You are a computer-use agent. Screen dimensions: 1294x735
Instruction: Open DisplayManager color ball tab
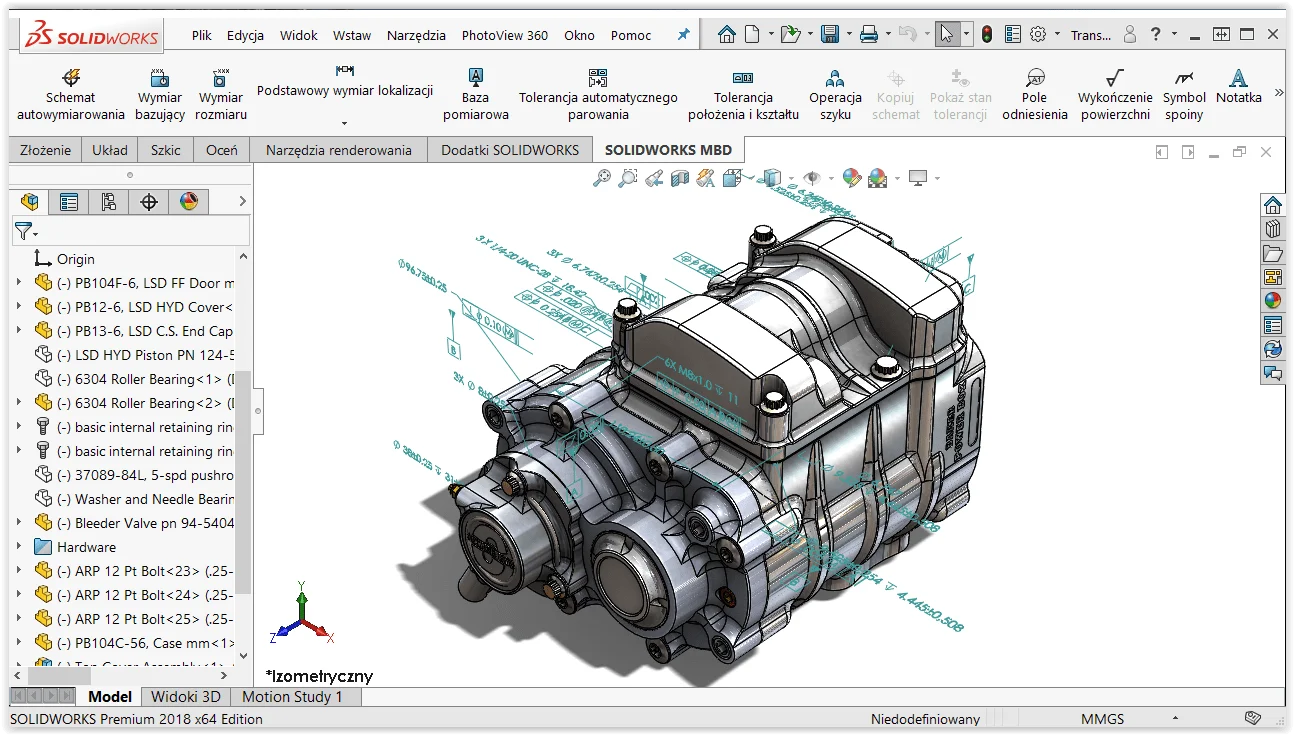[189, 202]
